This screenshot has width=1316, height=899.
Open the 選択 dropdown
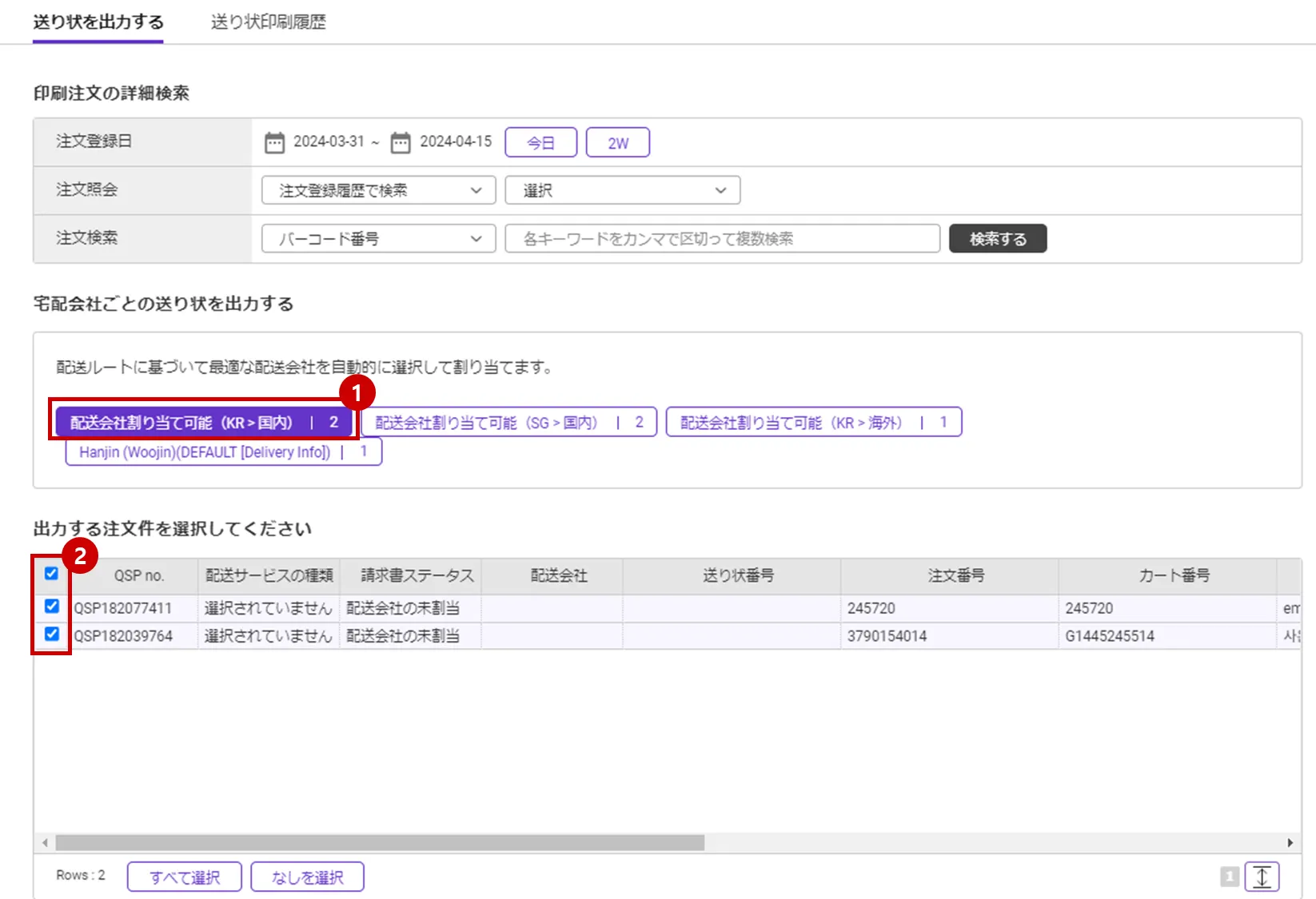point(623,190)
